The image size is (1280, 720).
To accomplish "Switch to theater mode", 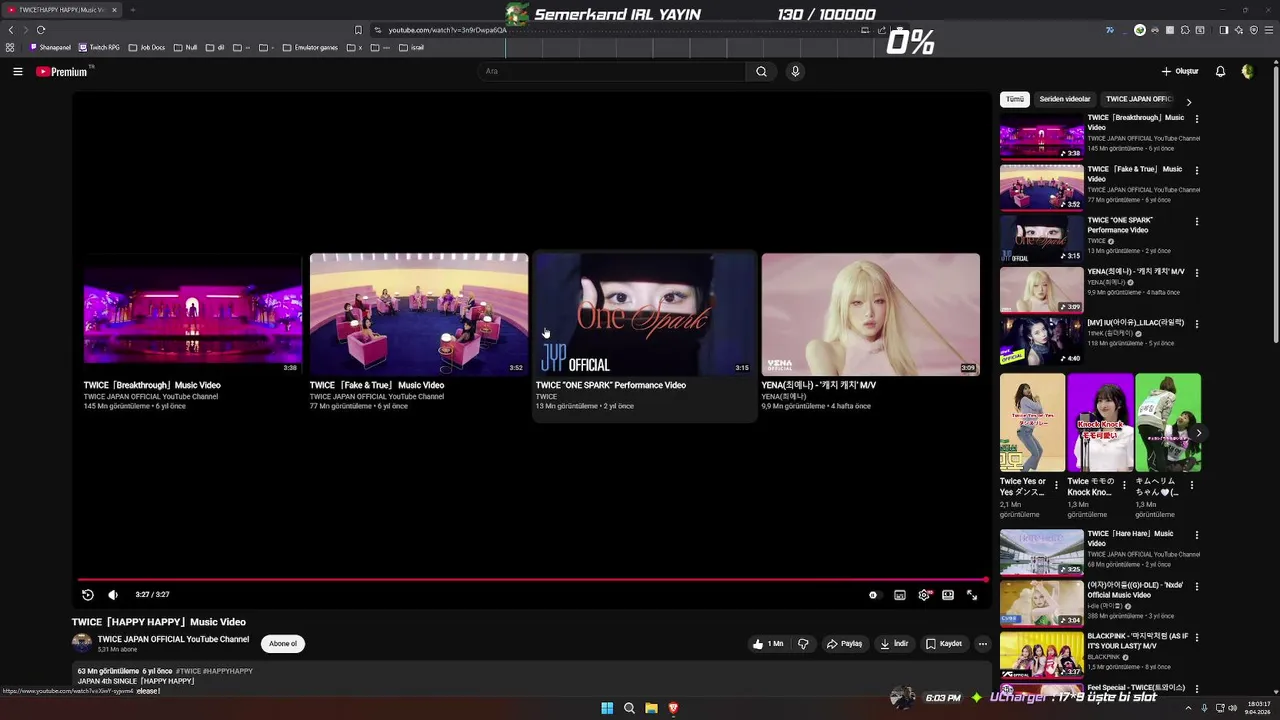I will click(948, 595).
